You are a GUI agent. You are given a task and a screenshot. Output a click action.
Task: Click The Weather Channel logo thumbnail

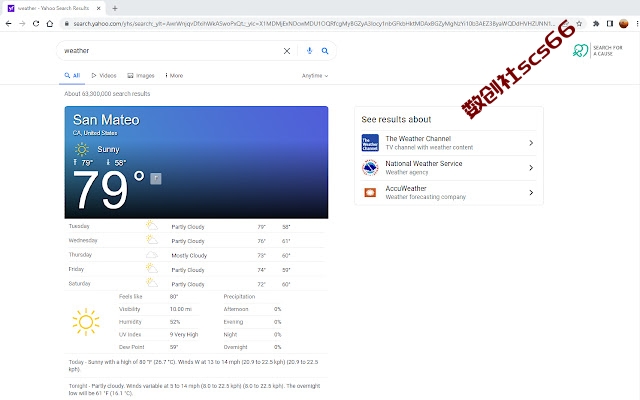370,143
